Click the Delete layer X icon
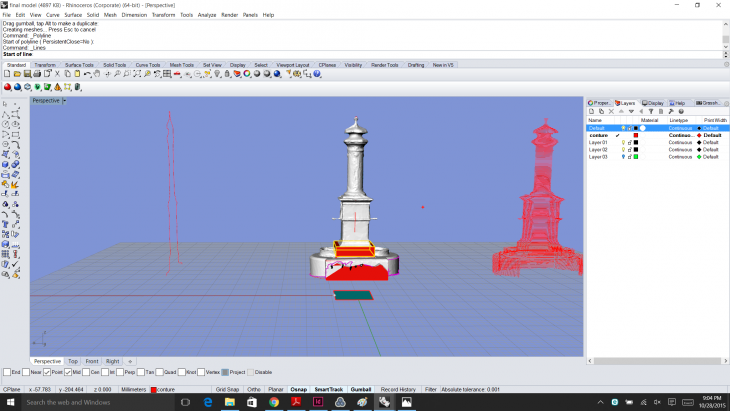This screenshot has width=730, height=411. pyautogui.click(x=611, y=111)
